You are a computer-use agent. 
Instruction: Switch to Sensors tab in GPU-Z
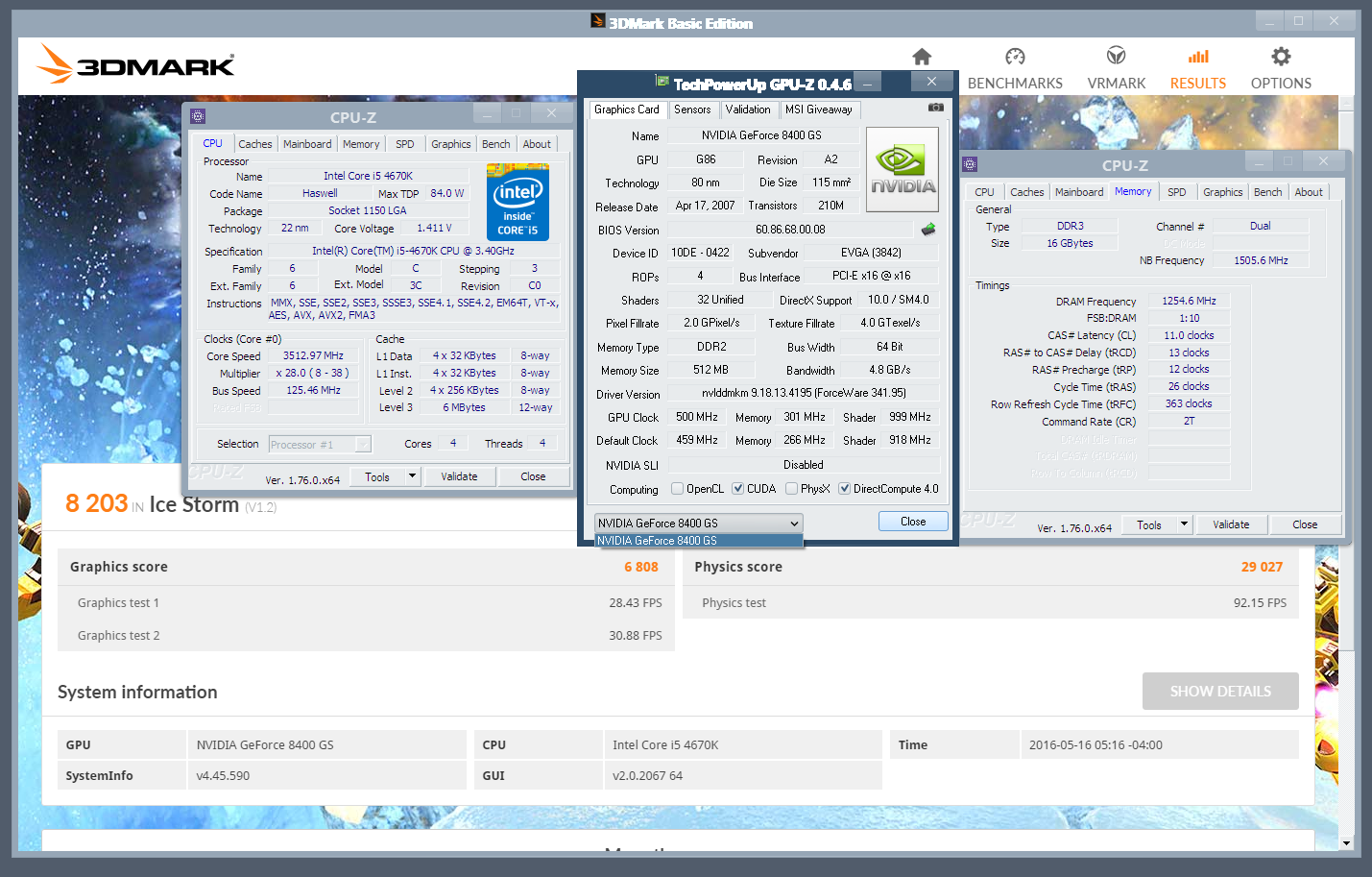pyautogui.click(x=692, y=110)
